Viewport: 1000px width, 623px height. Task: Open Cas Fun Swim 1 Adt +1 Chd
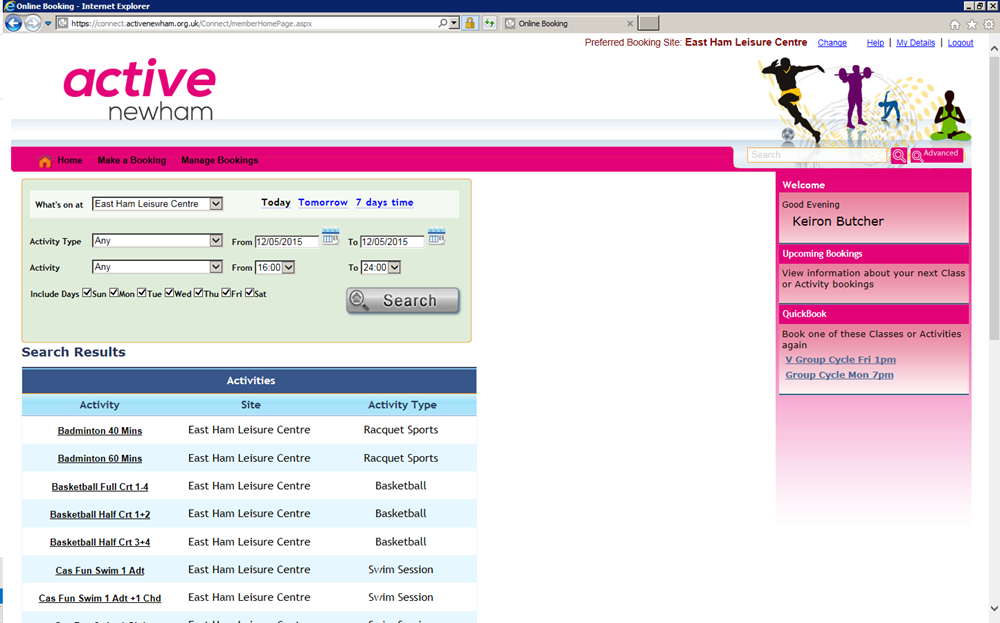tap(99, 598)
